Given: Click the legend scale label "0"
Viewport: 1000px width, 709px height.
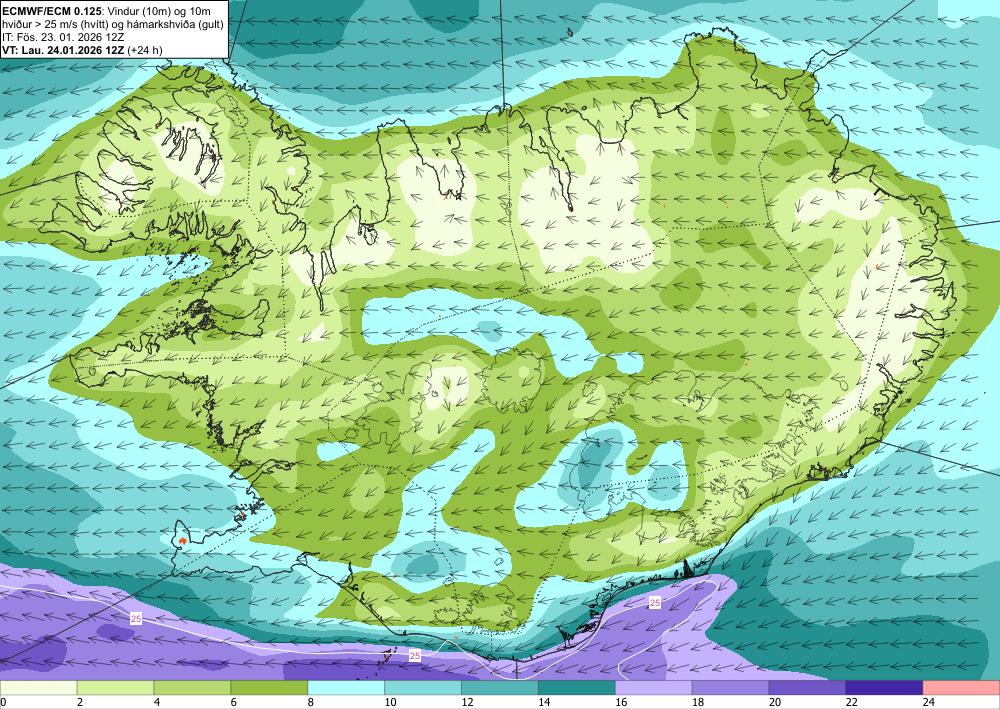Looking at the screenshot, I should 3,703.
